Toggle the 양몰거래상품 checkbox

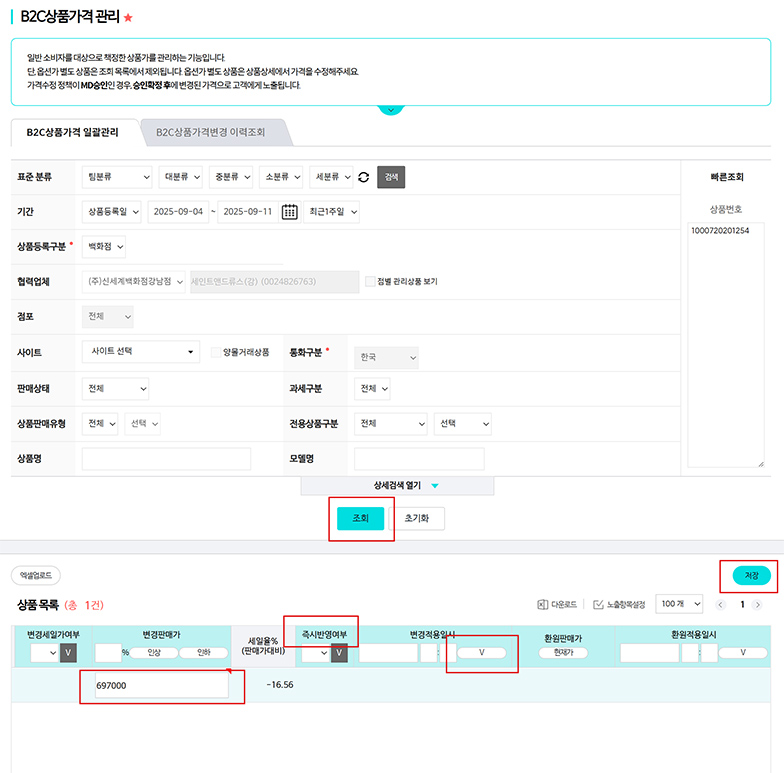[216, 352]
